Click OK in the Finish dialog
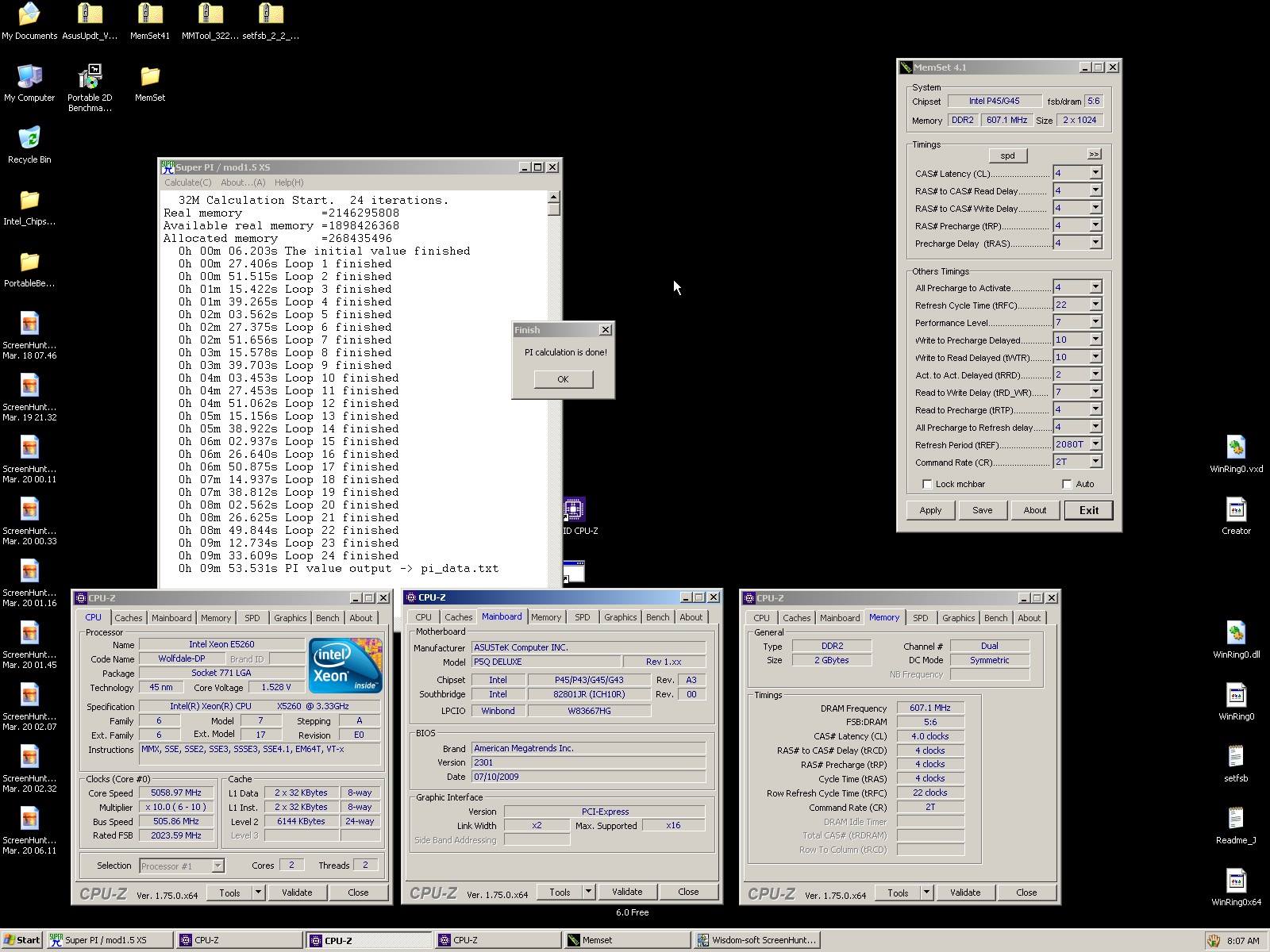This screenshot has height=952, width=1270. (x=563, y=379)
